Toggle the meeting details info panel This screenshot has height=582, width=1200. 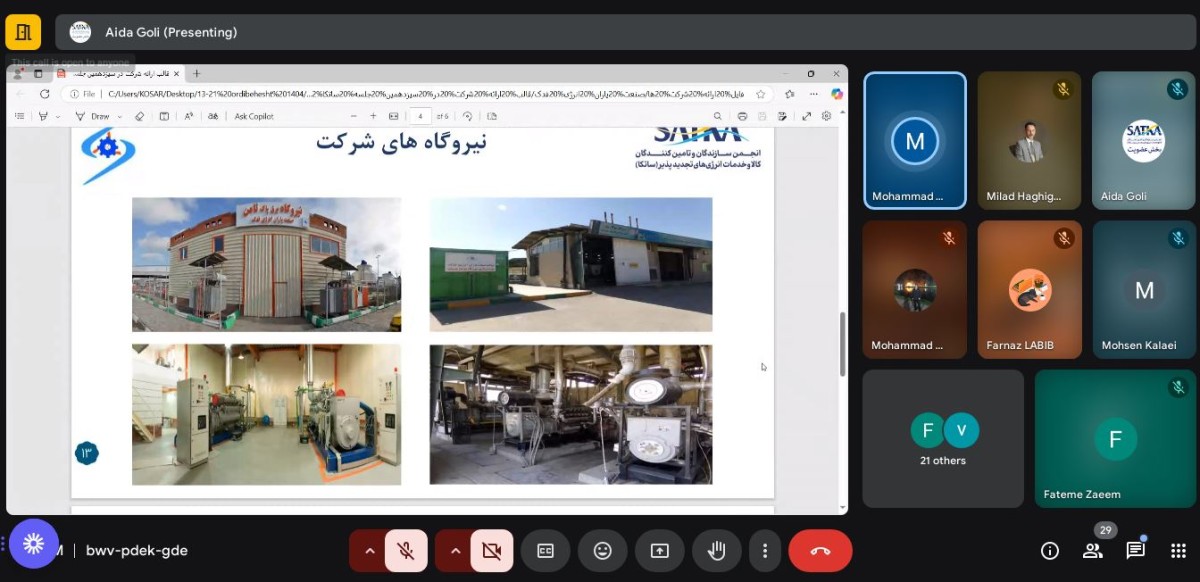[x=1050, y=550]
